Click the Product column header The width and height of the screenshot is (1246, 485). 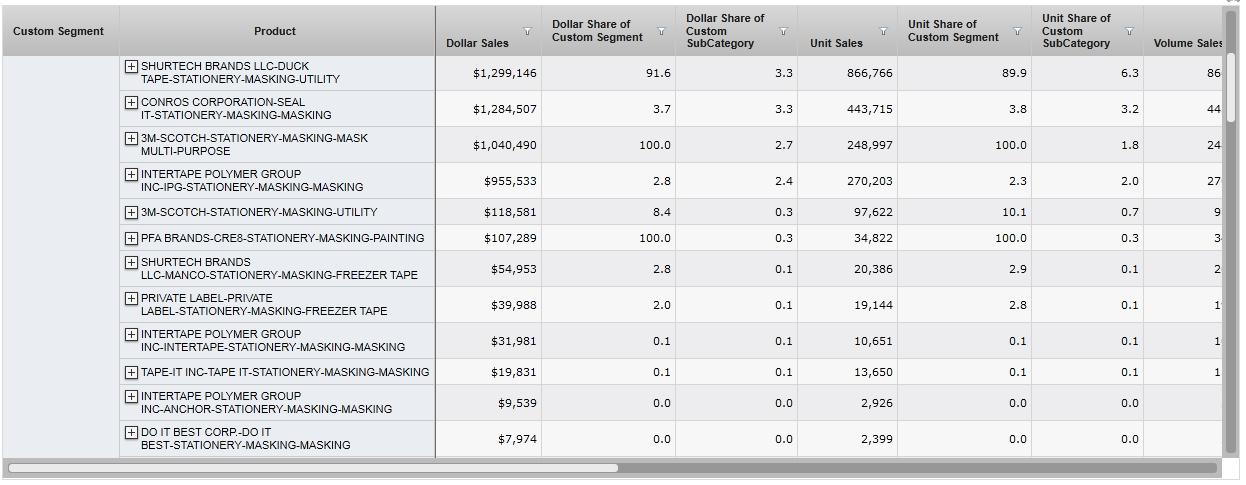pyautogui.click(x=275, y=31)
